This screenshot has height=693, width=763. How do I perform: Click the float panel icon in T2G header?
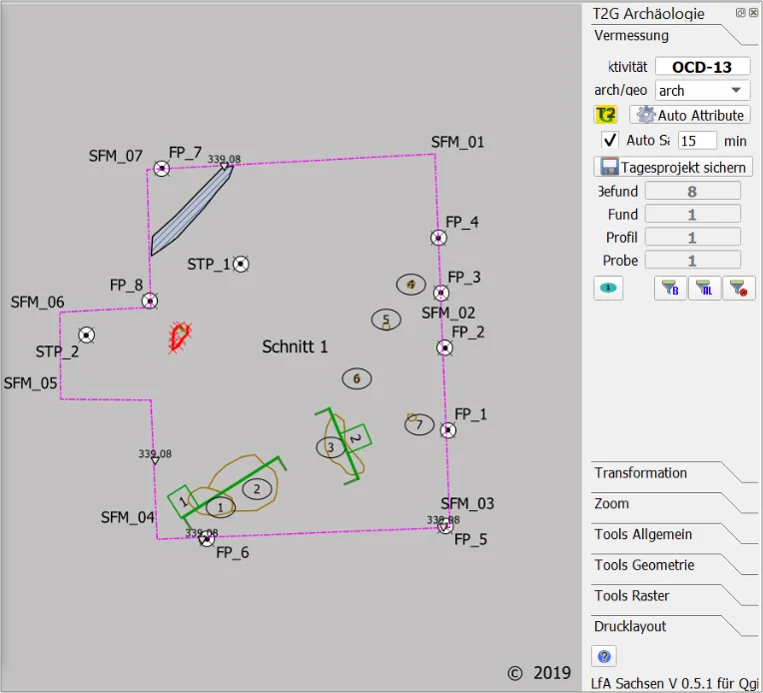[x=740, y=13]
